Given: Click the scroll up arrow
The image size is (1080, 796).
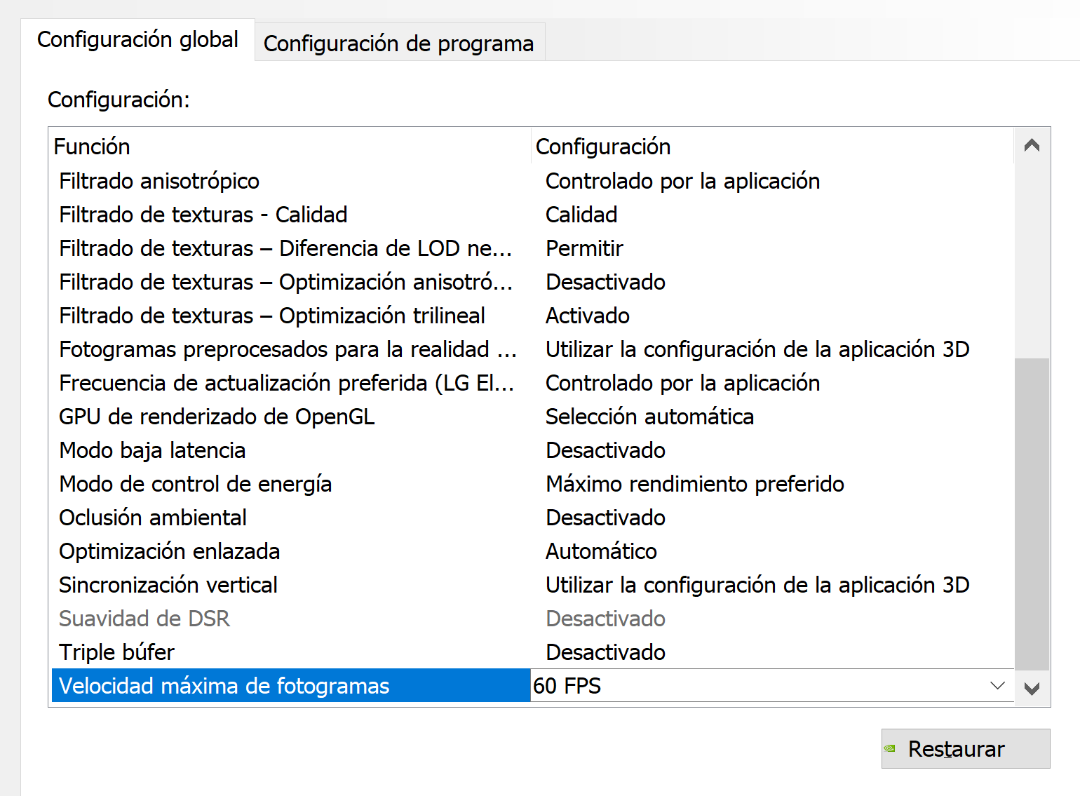Looking at the screenshot, I should click(x=1032, y=146).
